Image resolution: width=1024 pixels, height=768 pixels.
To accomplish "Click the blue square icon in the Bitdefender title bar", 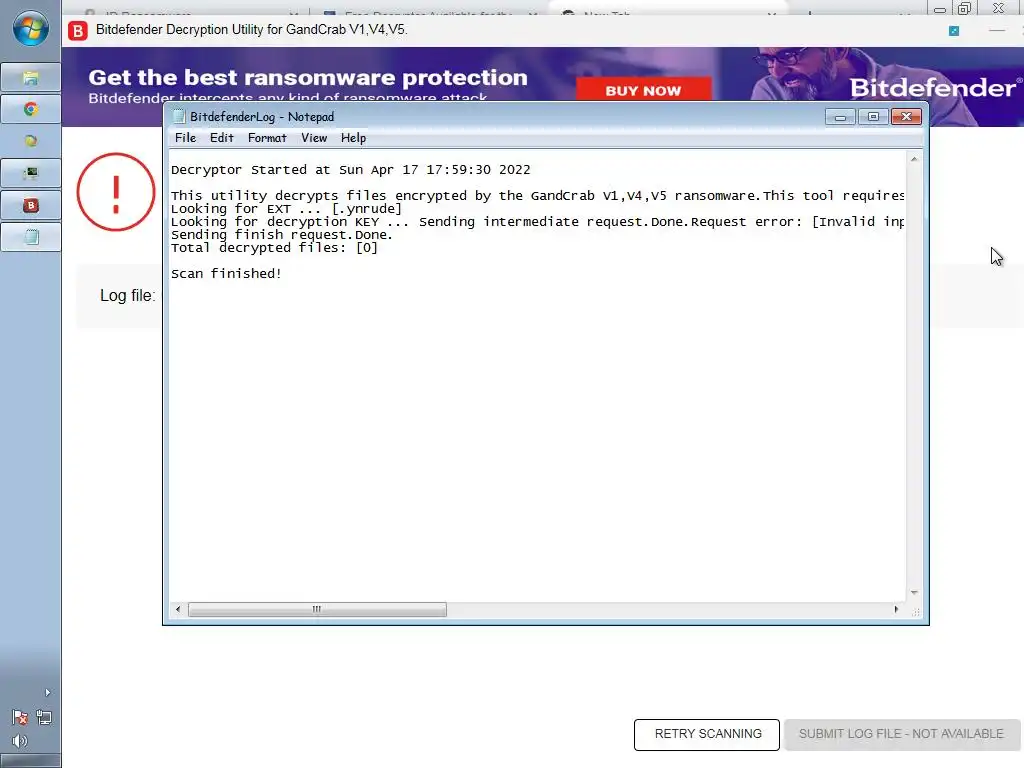I will coord(954,31).
